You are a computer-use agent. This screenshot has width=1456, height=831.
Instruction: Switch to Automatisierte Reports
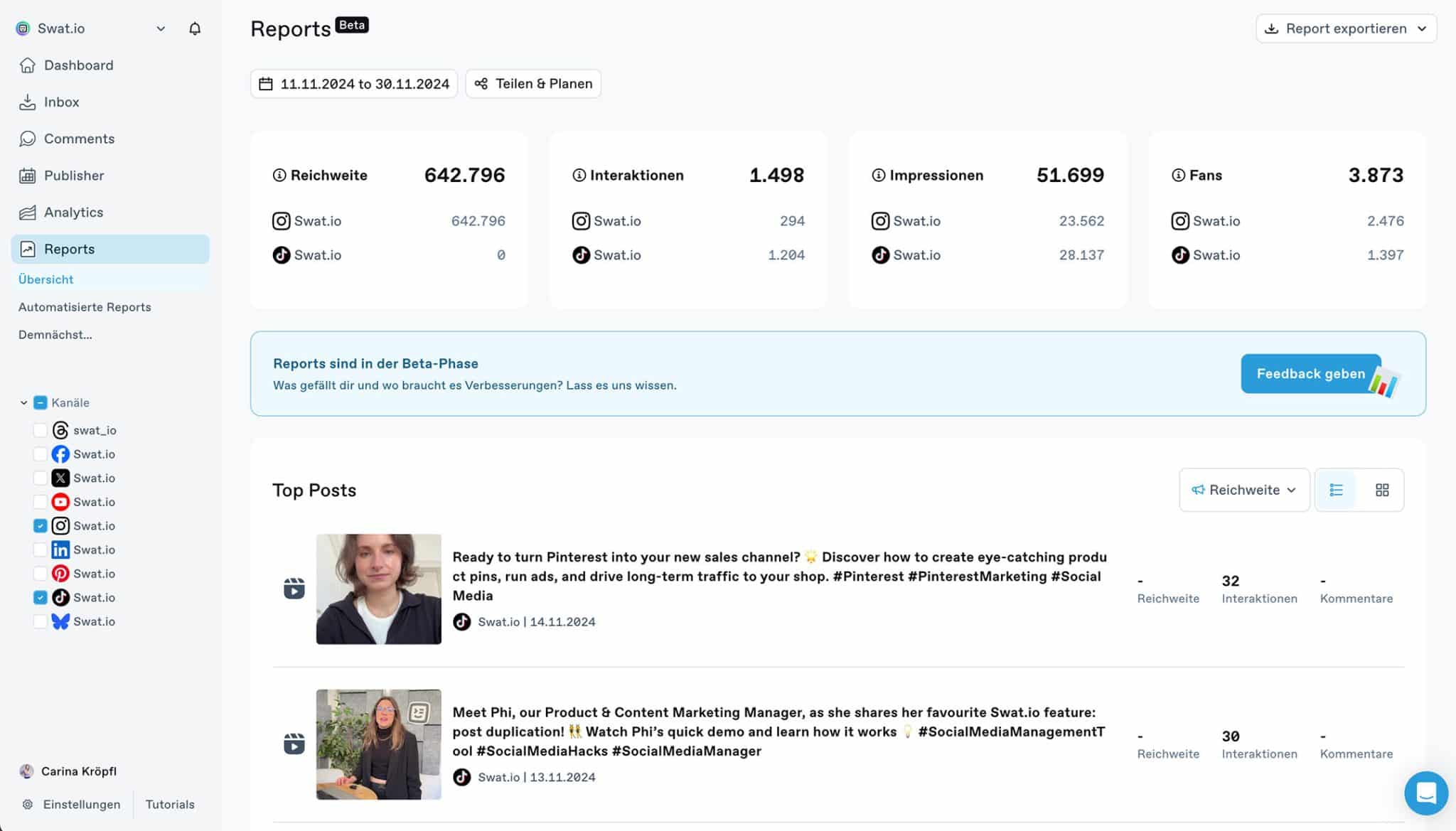[x=85, y=306]
